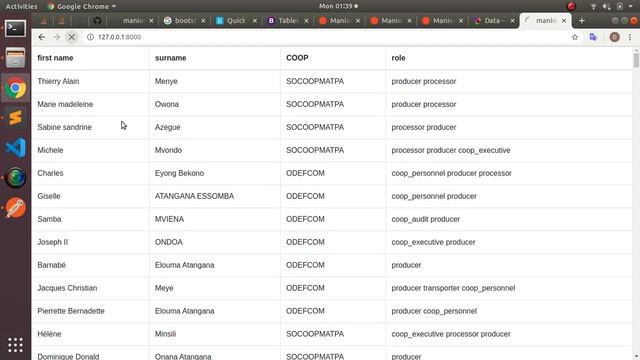Open the volume indicator
Image resolution: width=640 pixels, height=360 pixels.
click(606, 6)
